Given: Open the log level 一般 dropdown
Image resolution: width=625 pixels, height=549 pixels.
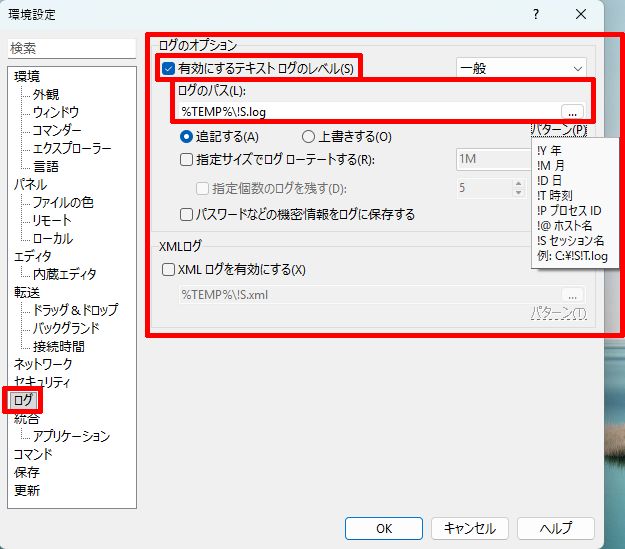Looking at the screenshot, I should 521,68.
